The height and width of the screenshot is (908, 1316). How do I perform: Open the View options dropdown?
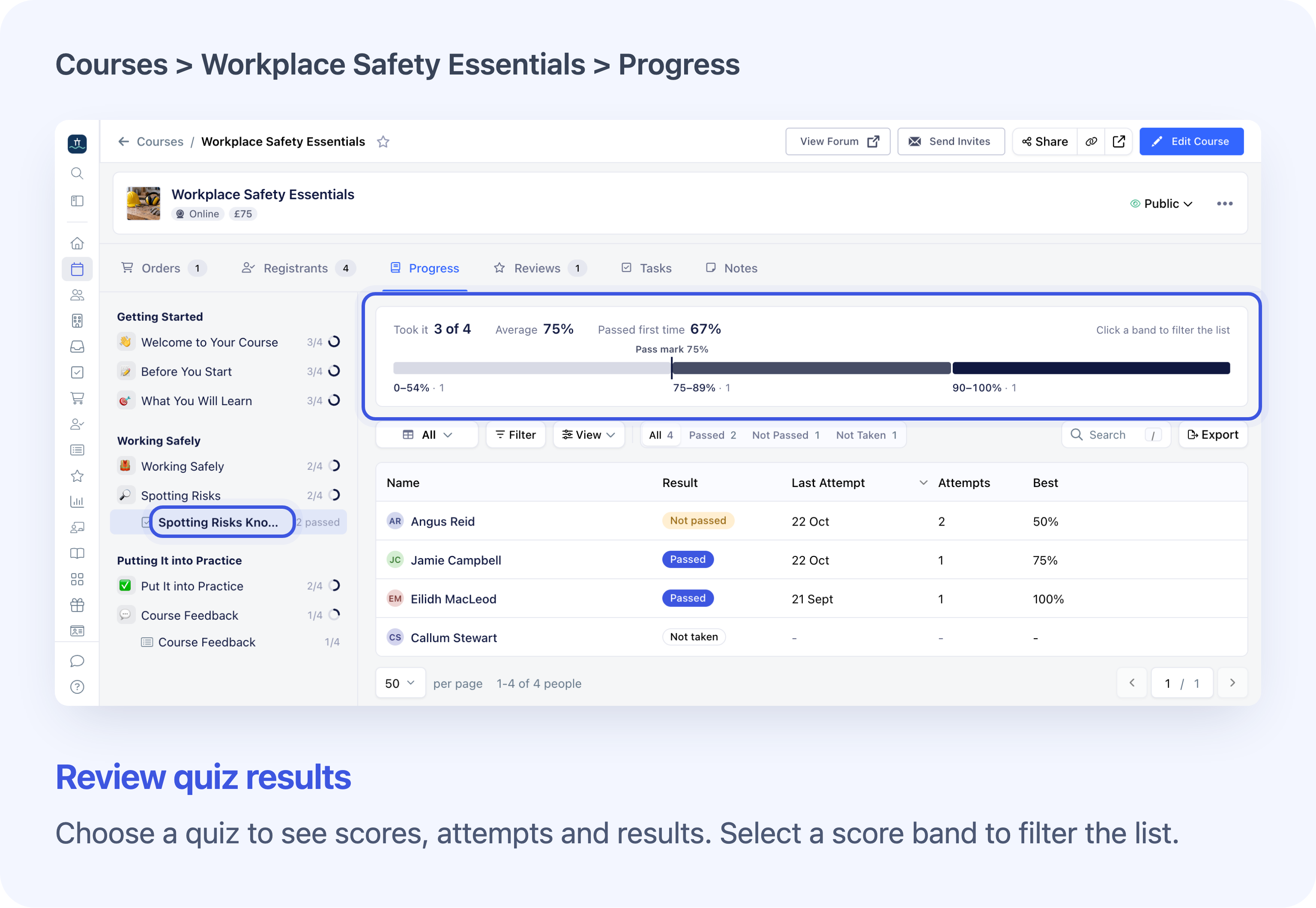click(x=588, y=435)
